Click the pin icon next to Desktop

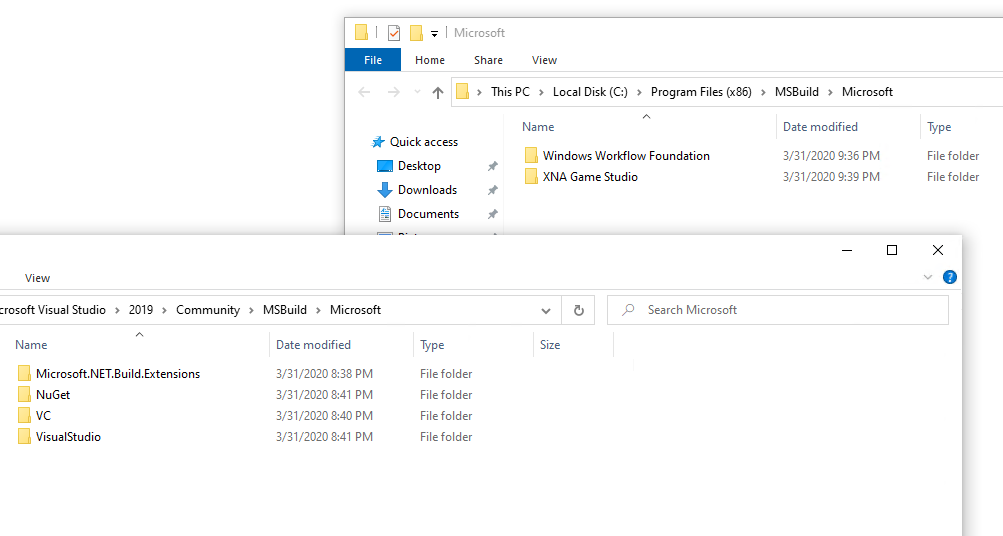[493, 166]
